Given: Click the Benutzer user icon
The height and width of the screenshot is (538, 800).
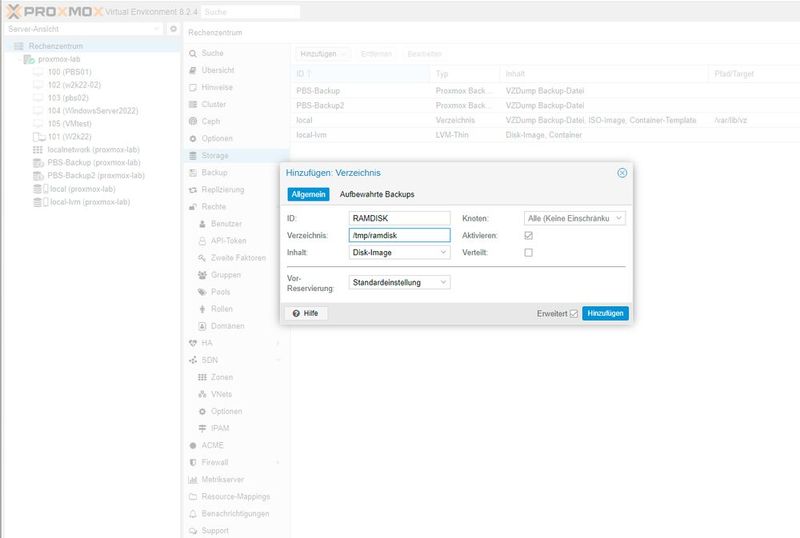Looking at the screenshot, I should click(202, 223).
